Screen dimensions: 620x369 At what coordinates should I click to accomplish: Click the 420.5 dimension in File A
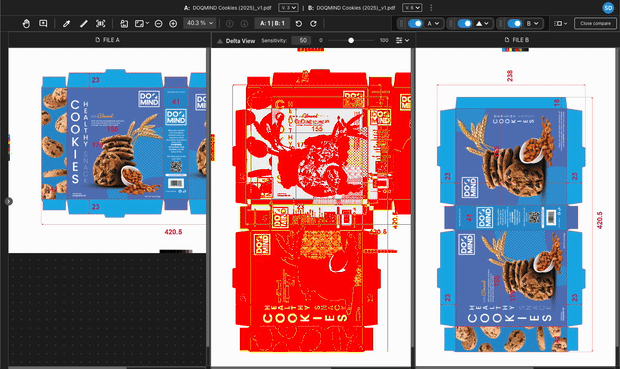pos(173,232)
